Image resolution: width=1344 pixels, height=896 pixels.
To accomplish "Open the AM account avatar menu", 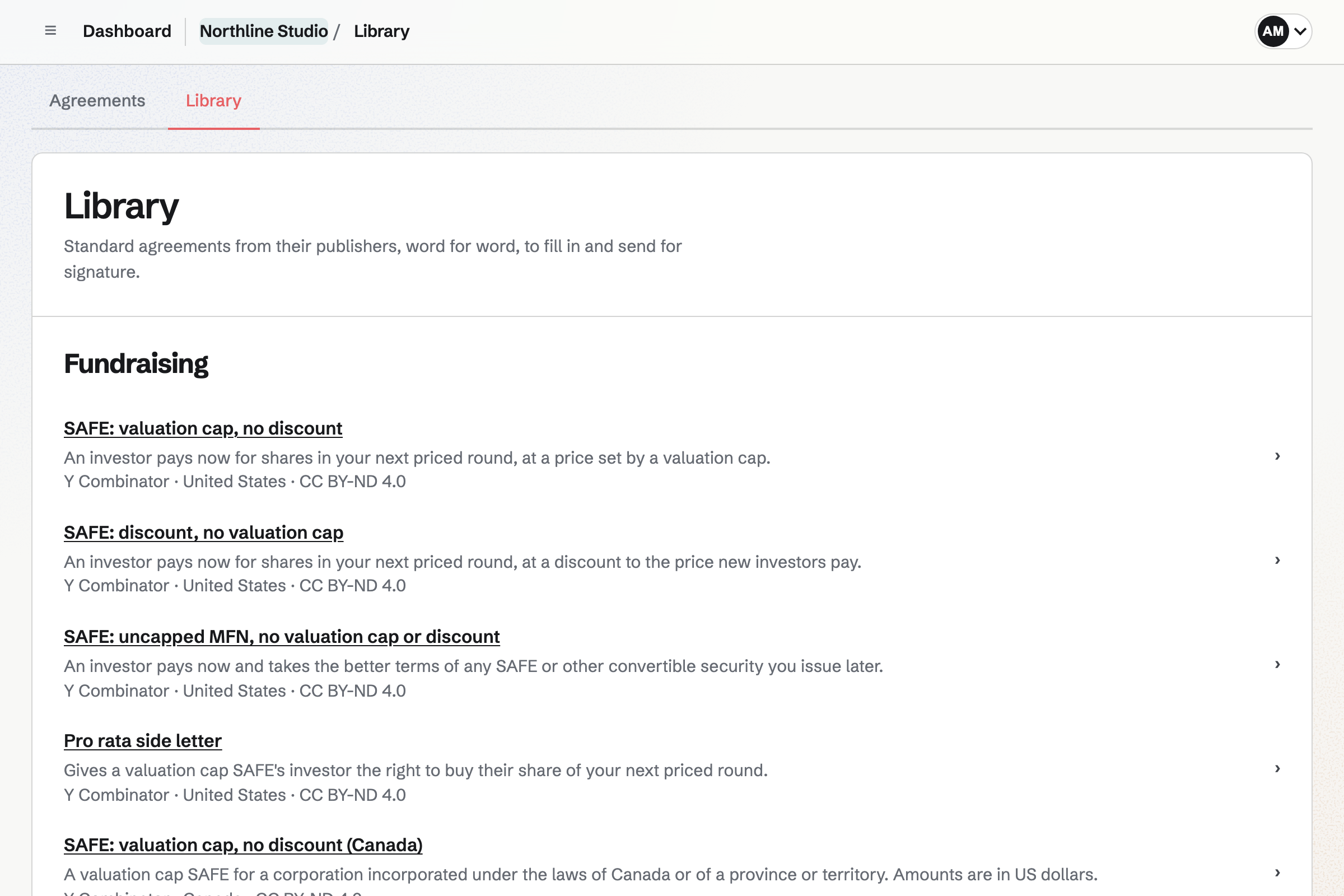I will [x=1283, y=31].
